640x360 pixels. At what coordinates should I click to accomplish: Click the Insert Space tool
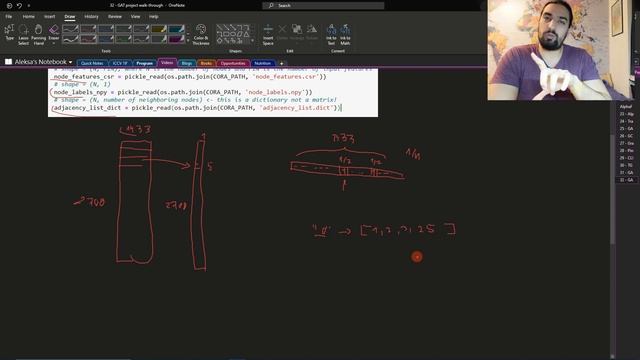[268, 34]
